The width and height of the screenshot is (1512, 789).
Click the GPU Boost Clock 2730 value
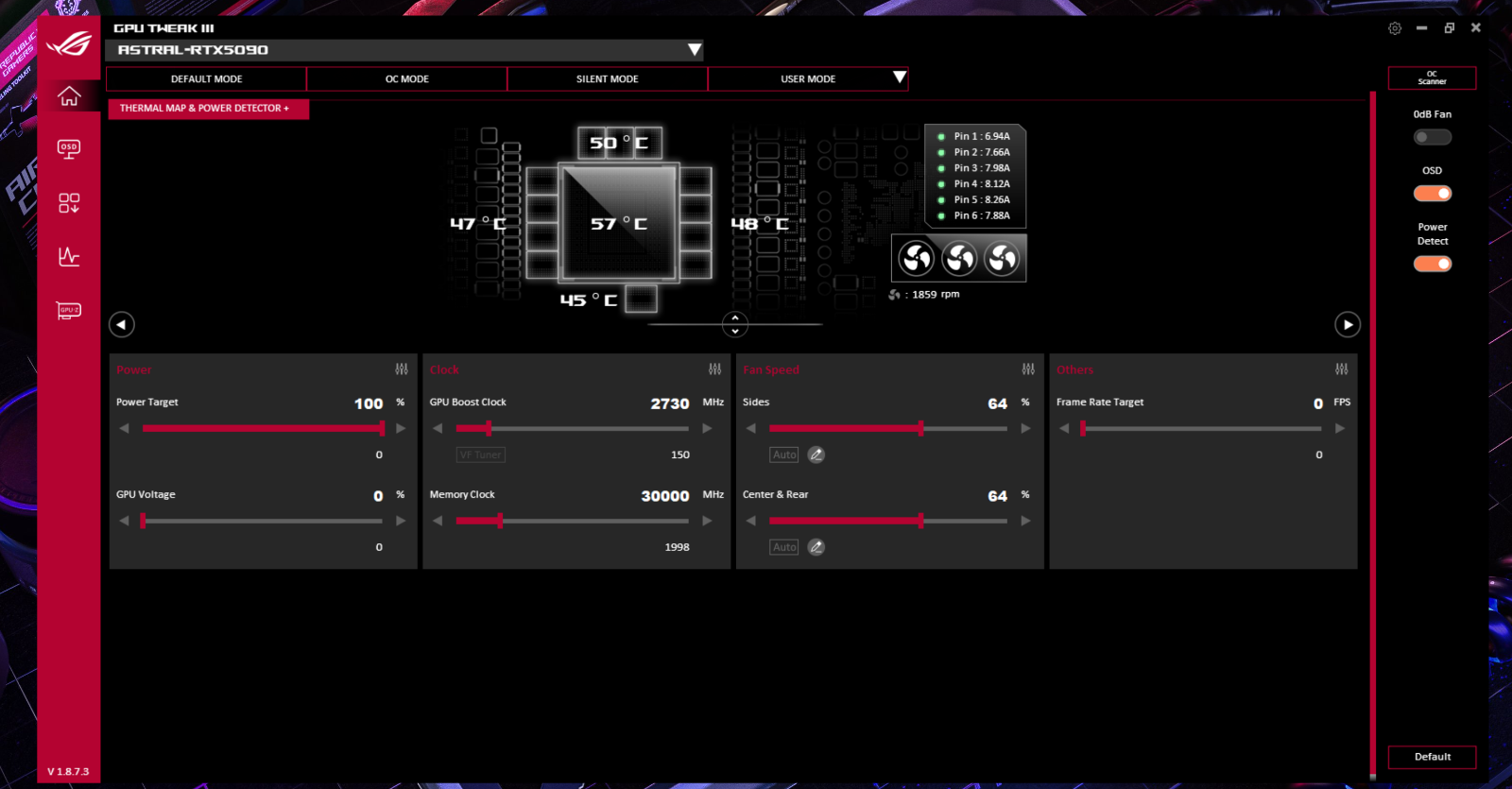click(670, 403)
